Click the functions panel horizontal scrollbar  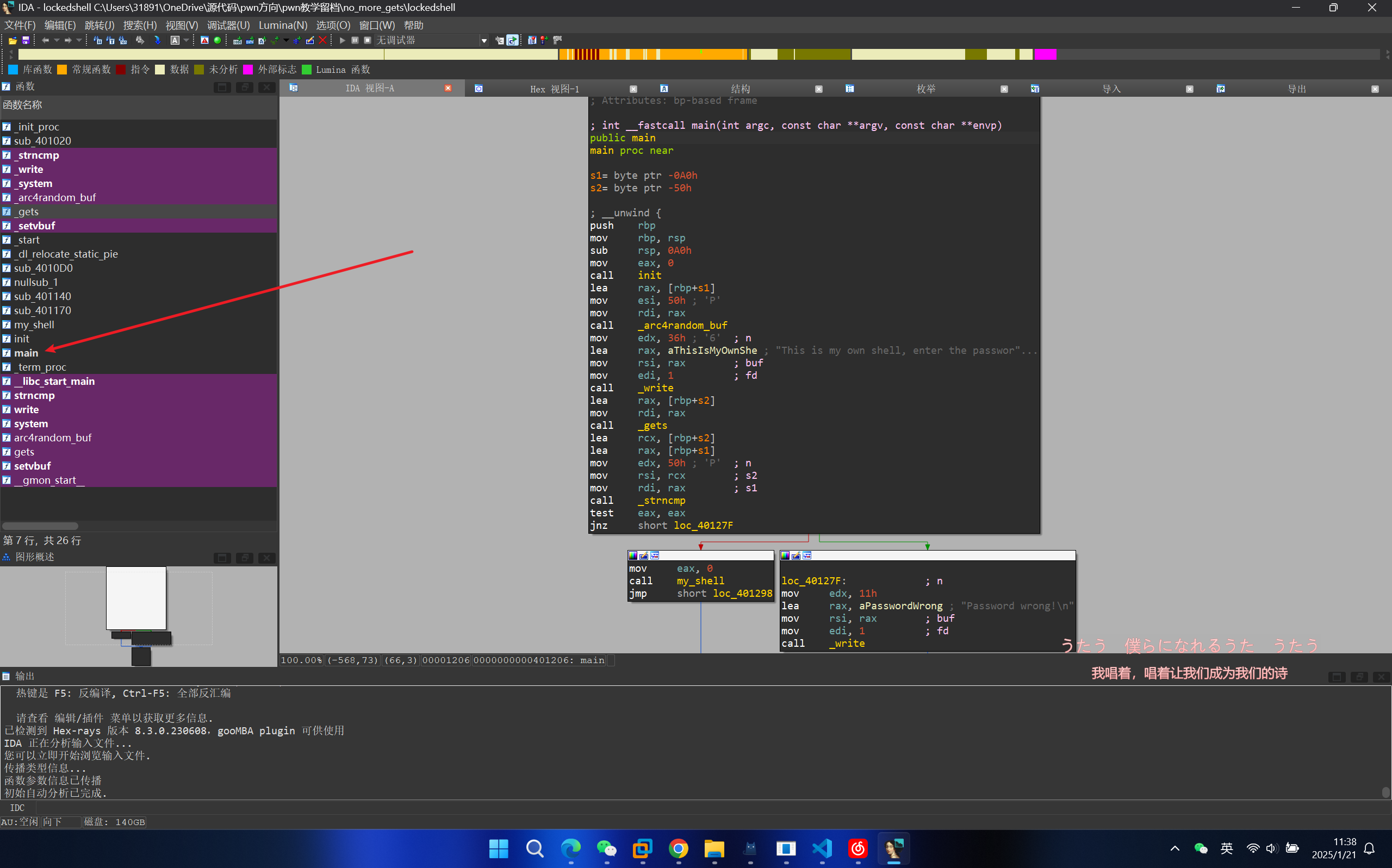coord(40,526)
